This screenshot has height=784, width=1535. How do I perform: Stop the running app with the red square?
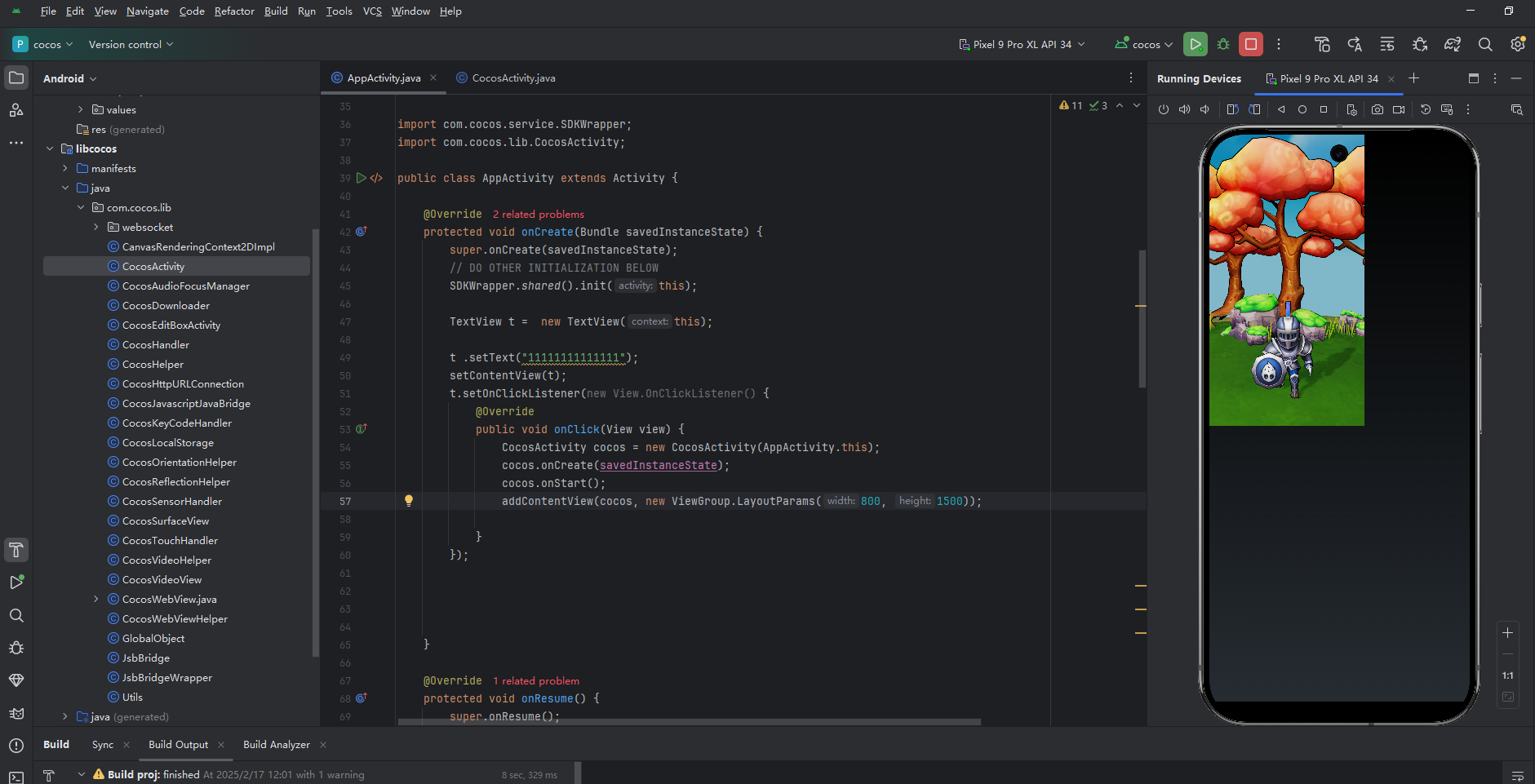(1250, 44)
